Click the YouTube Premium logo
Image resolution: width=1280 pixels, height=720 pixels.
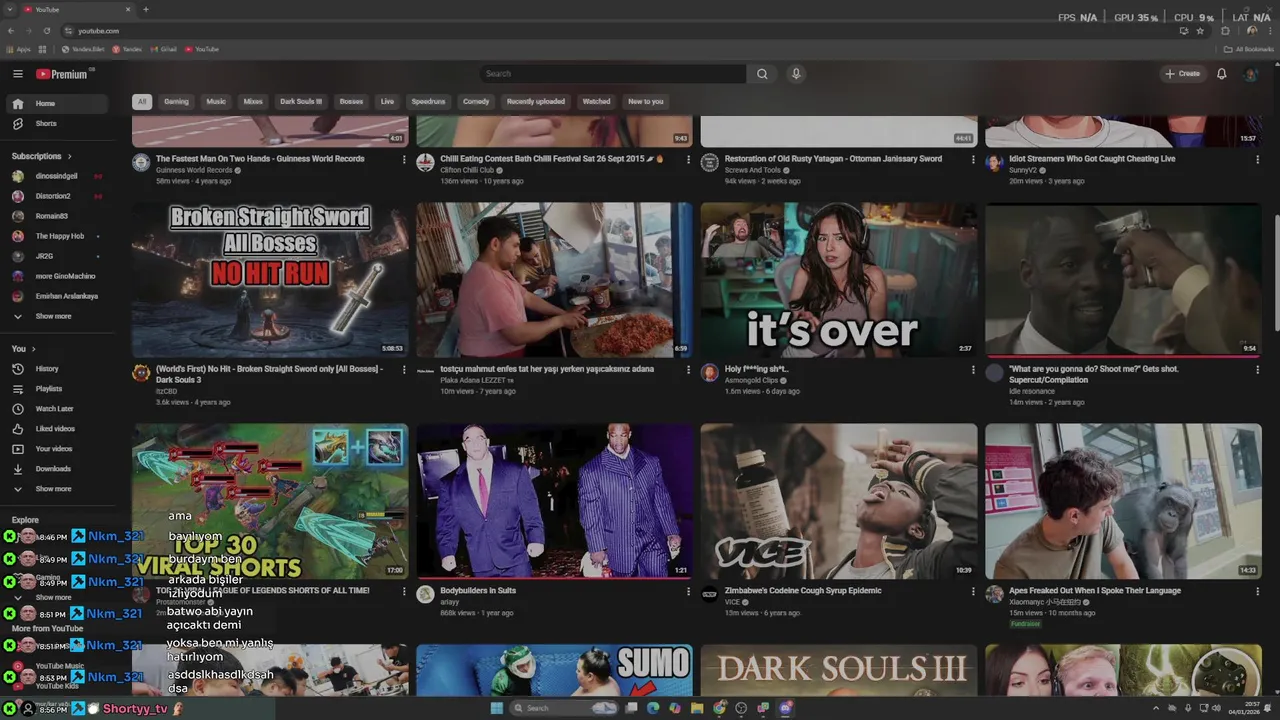(62, 74)
